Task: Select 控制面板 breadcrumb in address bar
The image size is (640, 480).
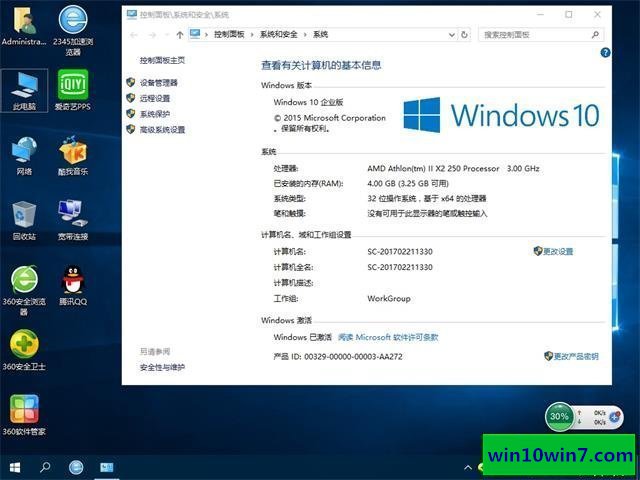Action: (x=229, y=35)
